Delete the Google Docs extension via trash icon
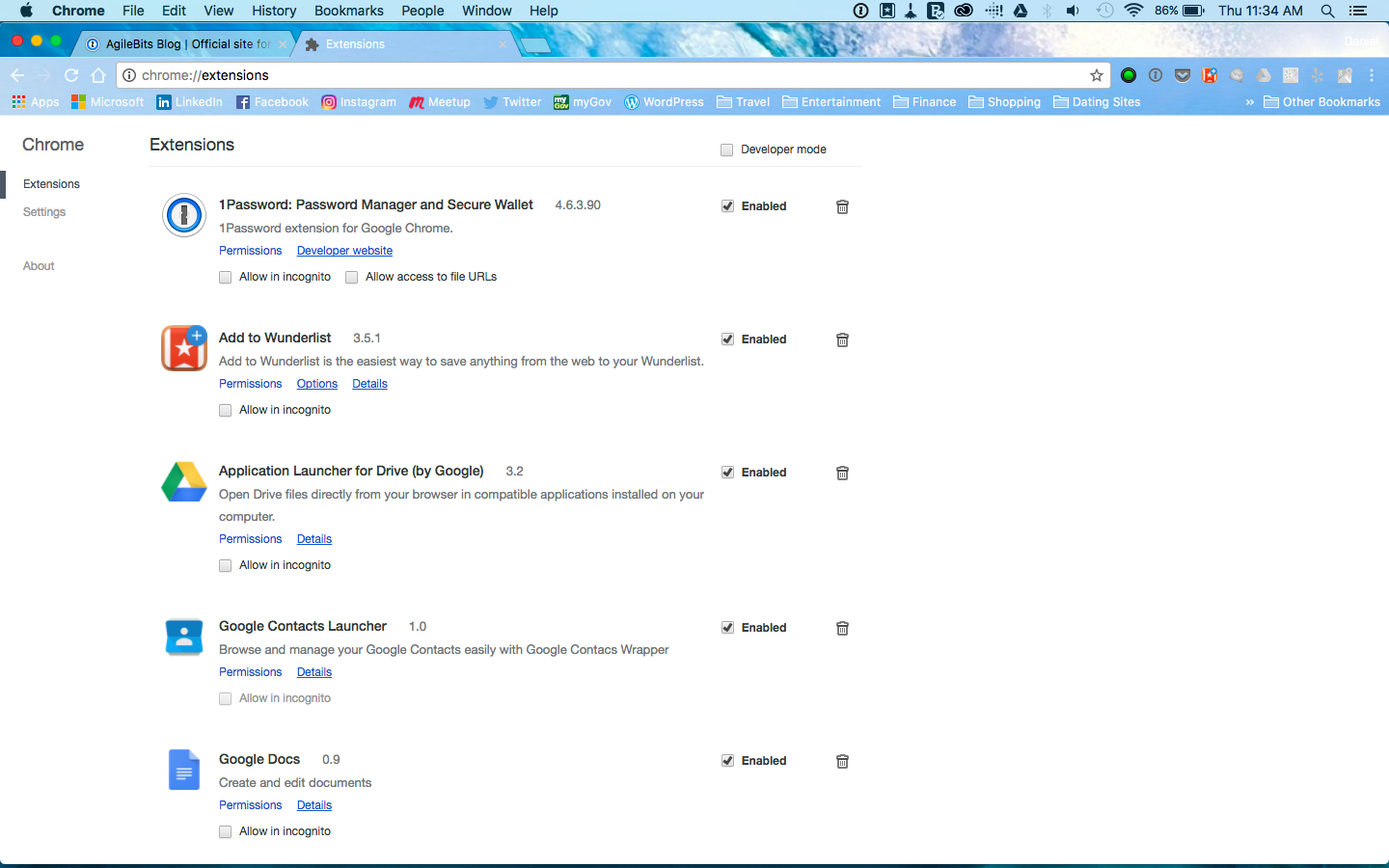The width and height of the screenshot is (1389, 868). 842,761
